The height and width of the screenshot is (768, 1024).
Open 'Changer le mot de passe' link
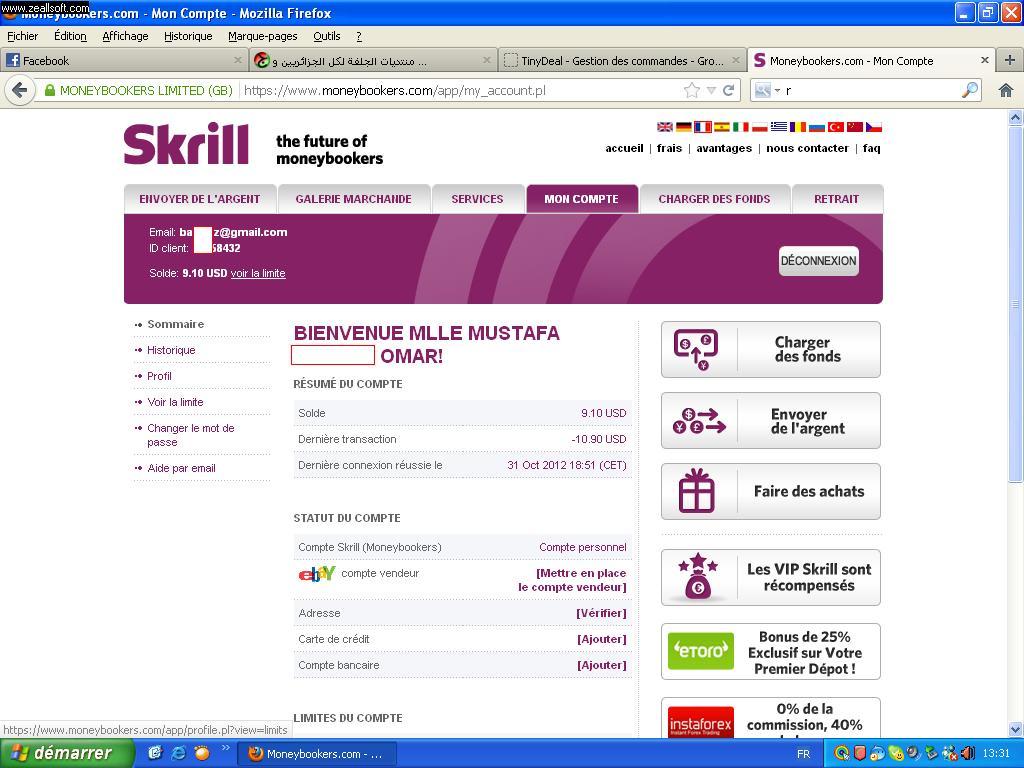[x=191, y=435]
